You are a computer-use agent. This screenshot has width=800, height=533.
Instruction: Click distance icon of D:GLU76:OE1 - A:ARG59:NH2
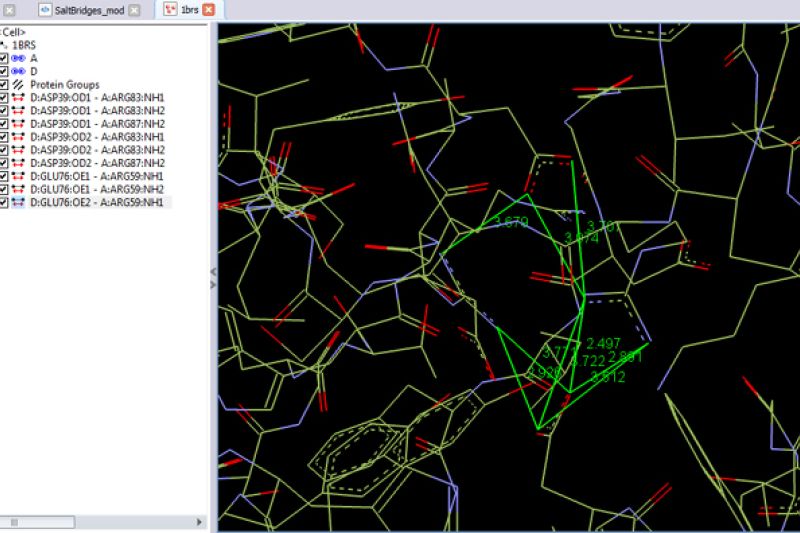click(x=18, y=189)
